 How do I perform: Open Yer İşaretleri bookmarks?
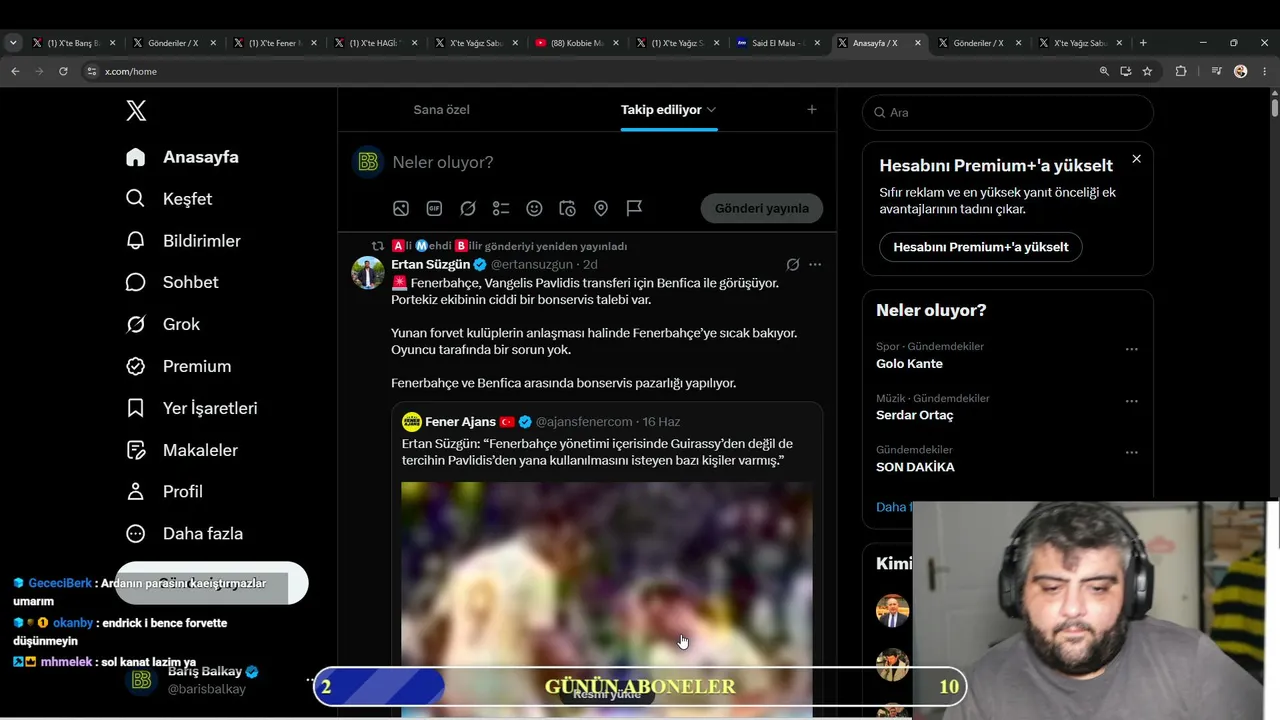(x=192, y=408)
